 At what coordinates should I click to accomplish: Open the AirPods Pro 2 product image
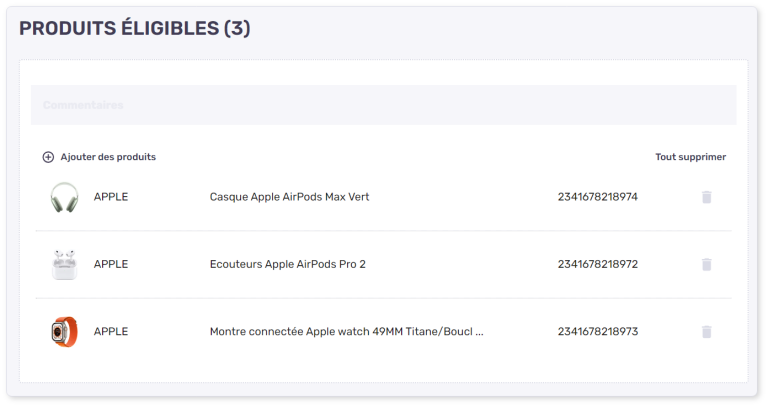click(64, 264)
